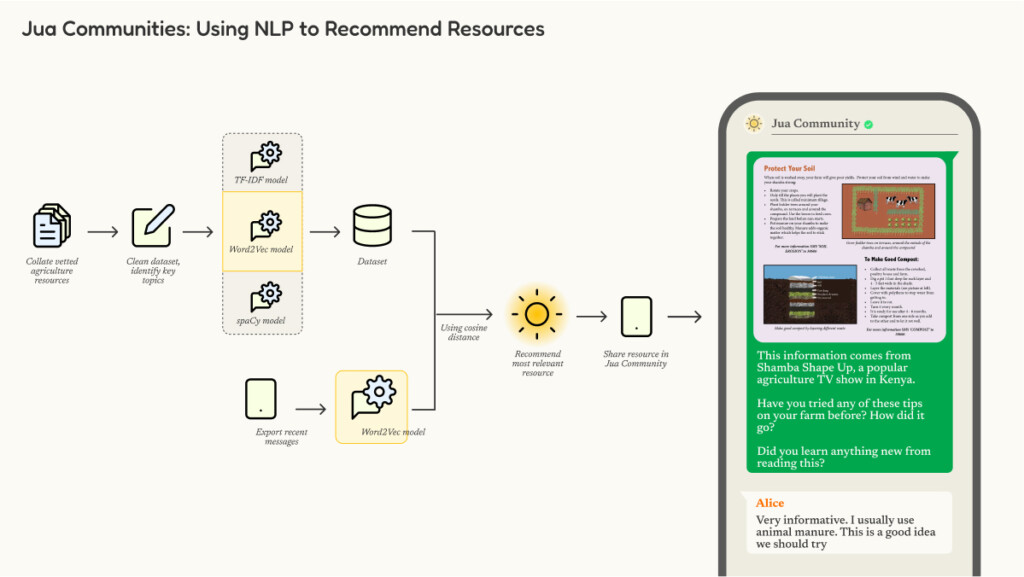Viewport: 1024px width, 577px height.
Task: Open the Dataset database icon
Action: point(371,227)
